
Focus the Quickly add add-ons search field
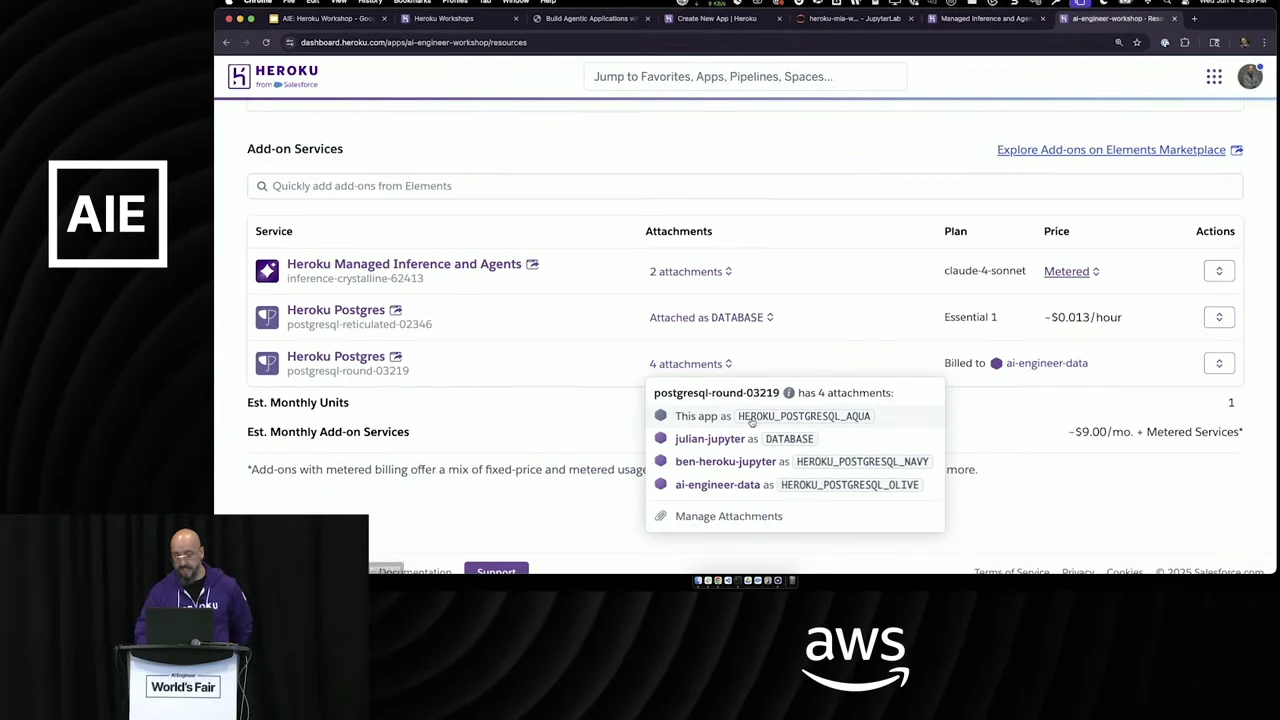[745, 186]
